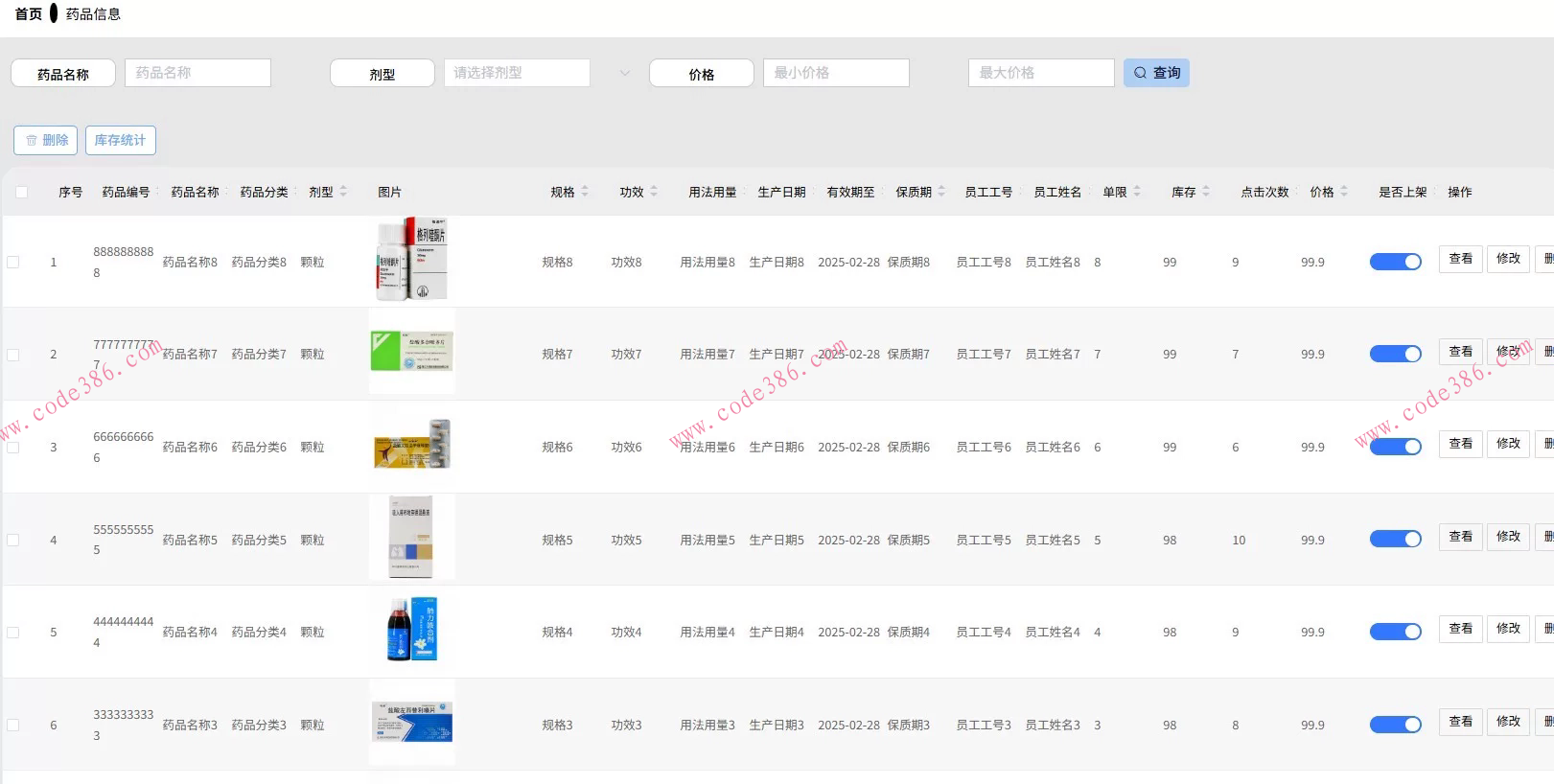
Task: Select checkbox for row 药品名称3
Action: 13,725
